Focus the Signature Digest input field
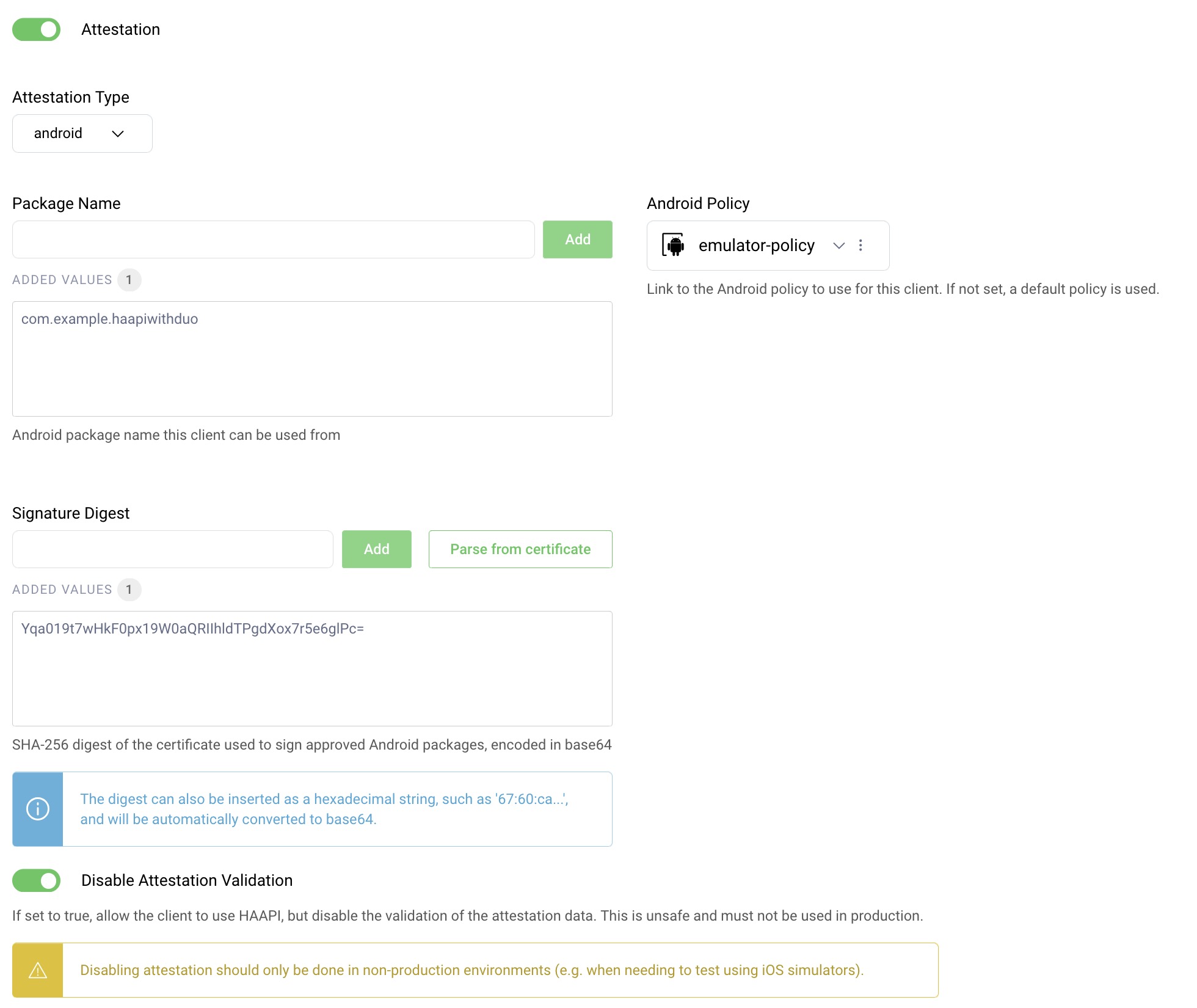This screenshot has height=1008, width=1197. tap(172, 549)
